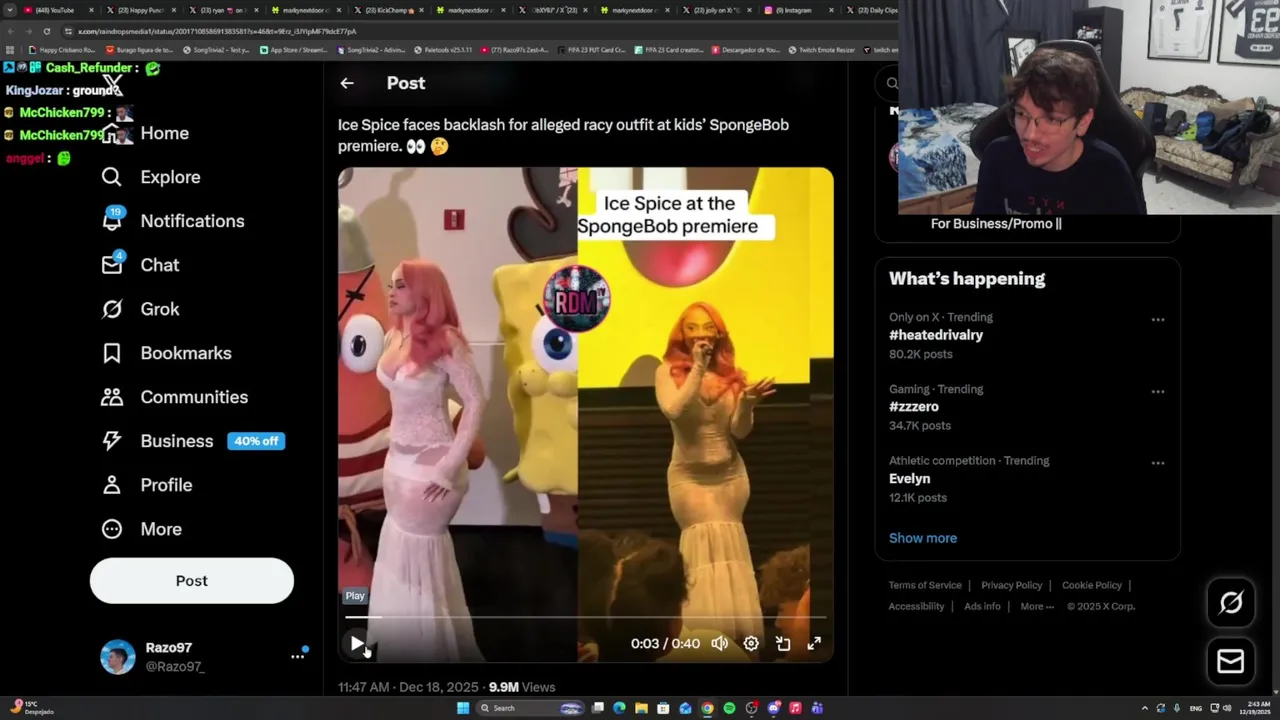Click the Explore magnifier icon
Screen dimensions: 1280x720
tap(111, 177)
